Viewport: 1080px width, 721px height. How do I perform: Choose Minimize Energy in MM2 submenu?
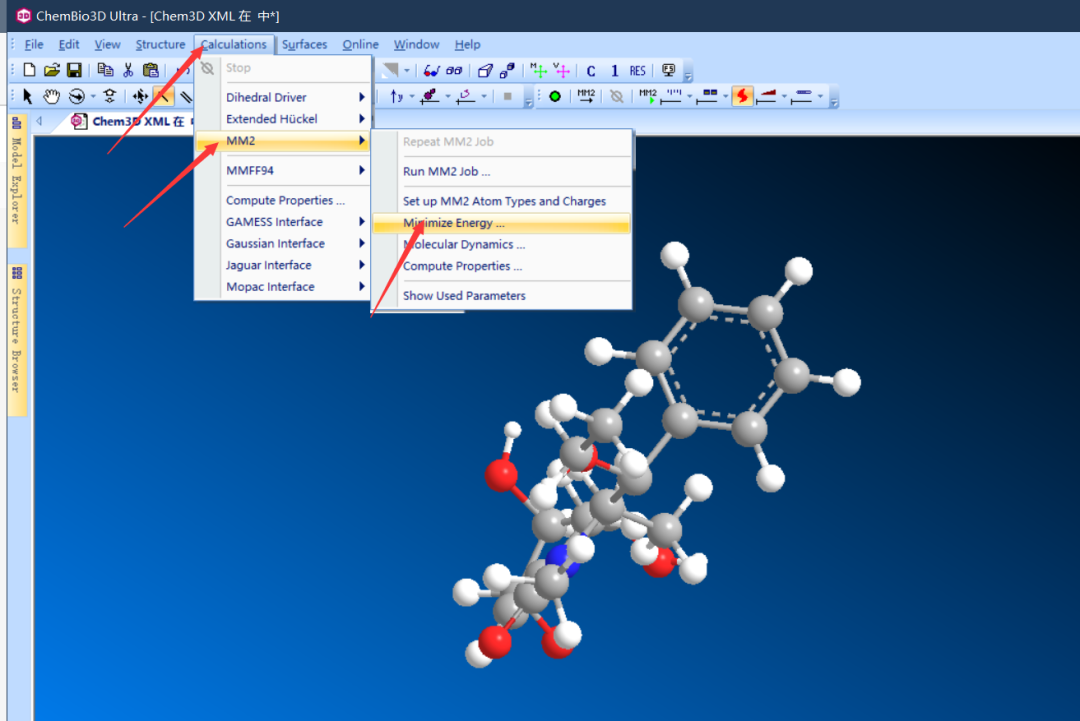[x=501, y=223]
